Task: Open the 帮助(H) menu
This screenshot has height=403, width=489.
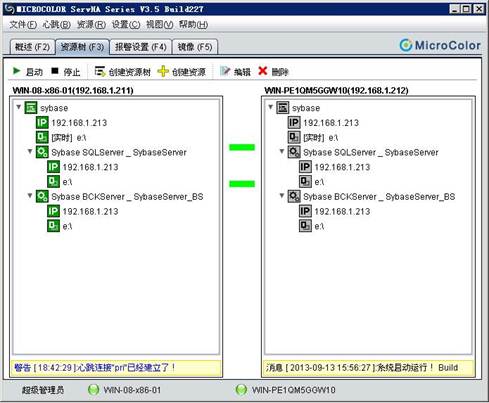Action: point(193,25)
